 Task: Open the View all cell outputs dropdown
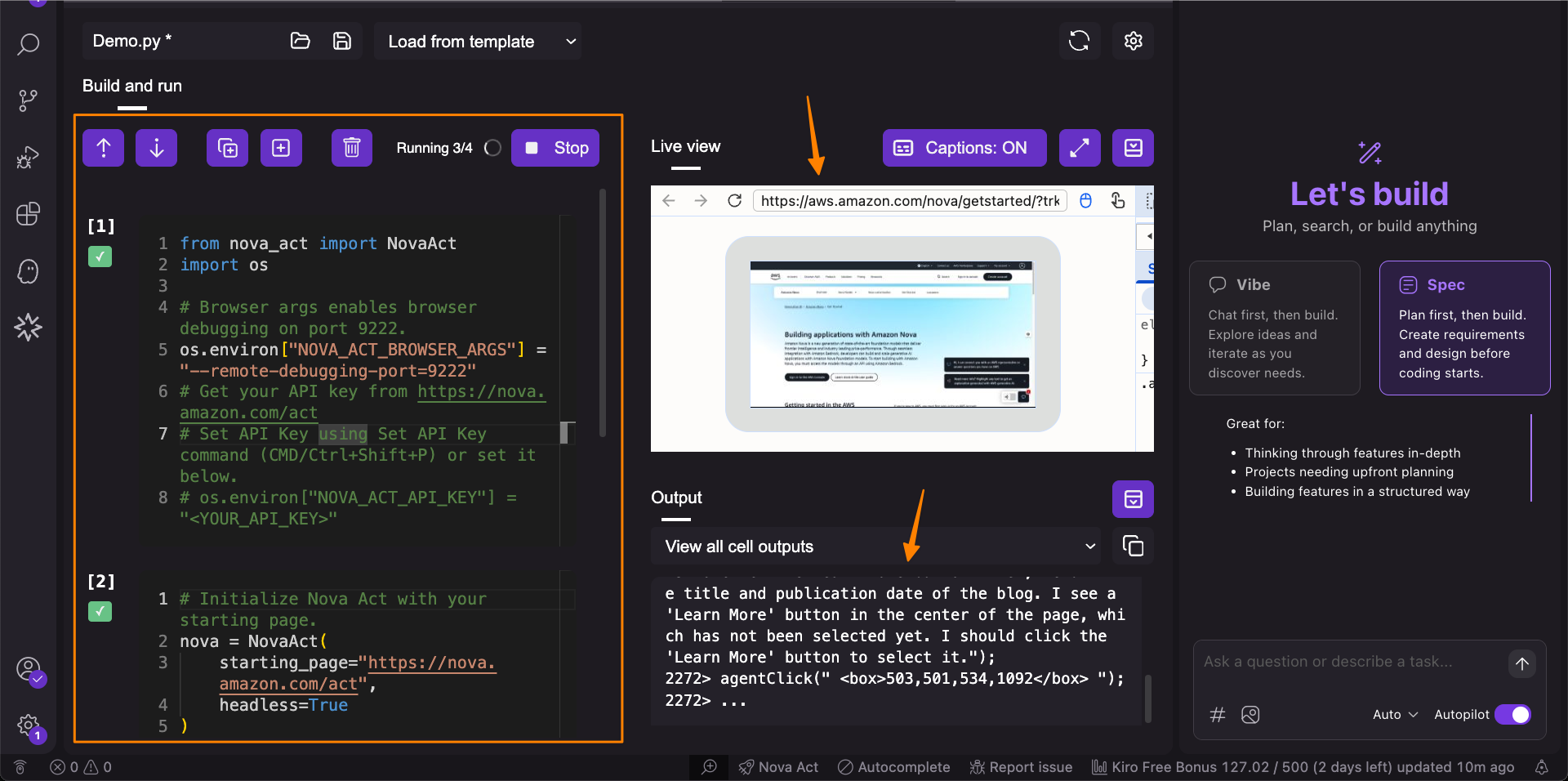pos(876,546)
